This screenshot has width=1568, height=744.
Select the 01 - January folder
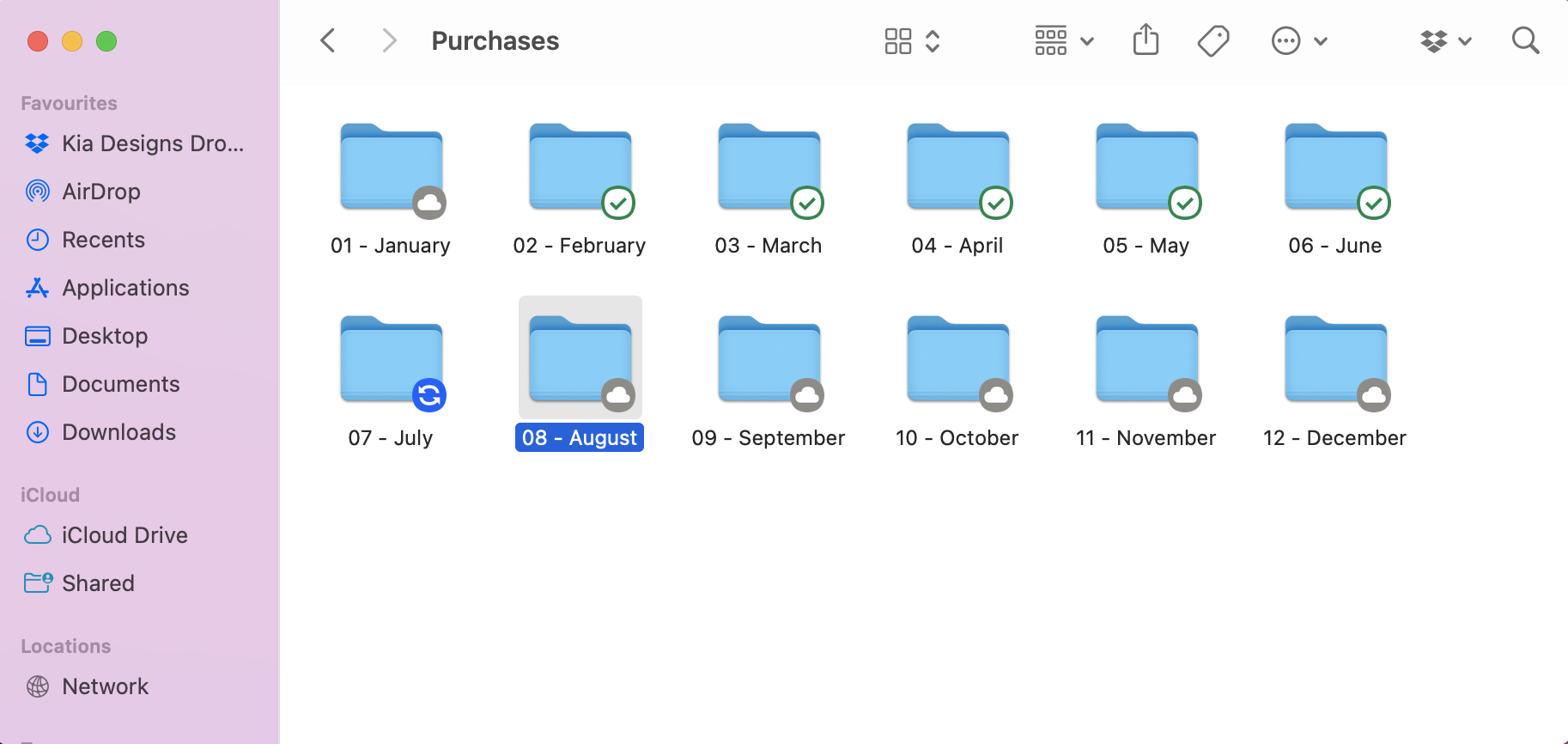click(392, 168)
